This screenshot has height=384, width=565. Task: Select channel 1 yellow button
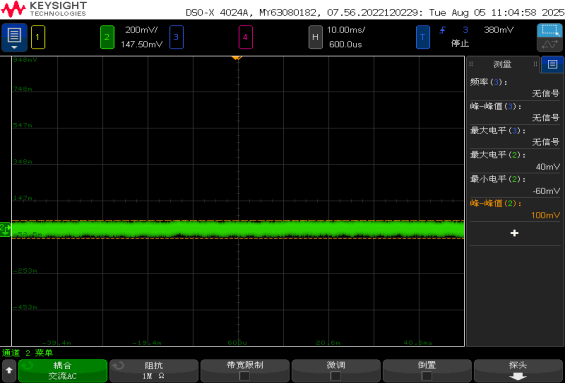tap(38, 37)
